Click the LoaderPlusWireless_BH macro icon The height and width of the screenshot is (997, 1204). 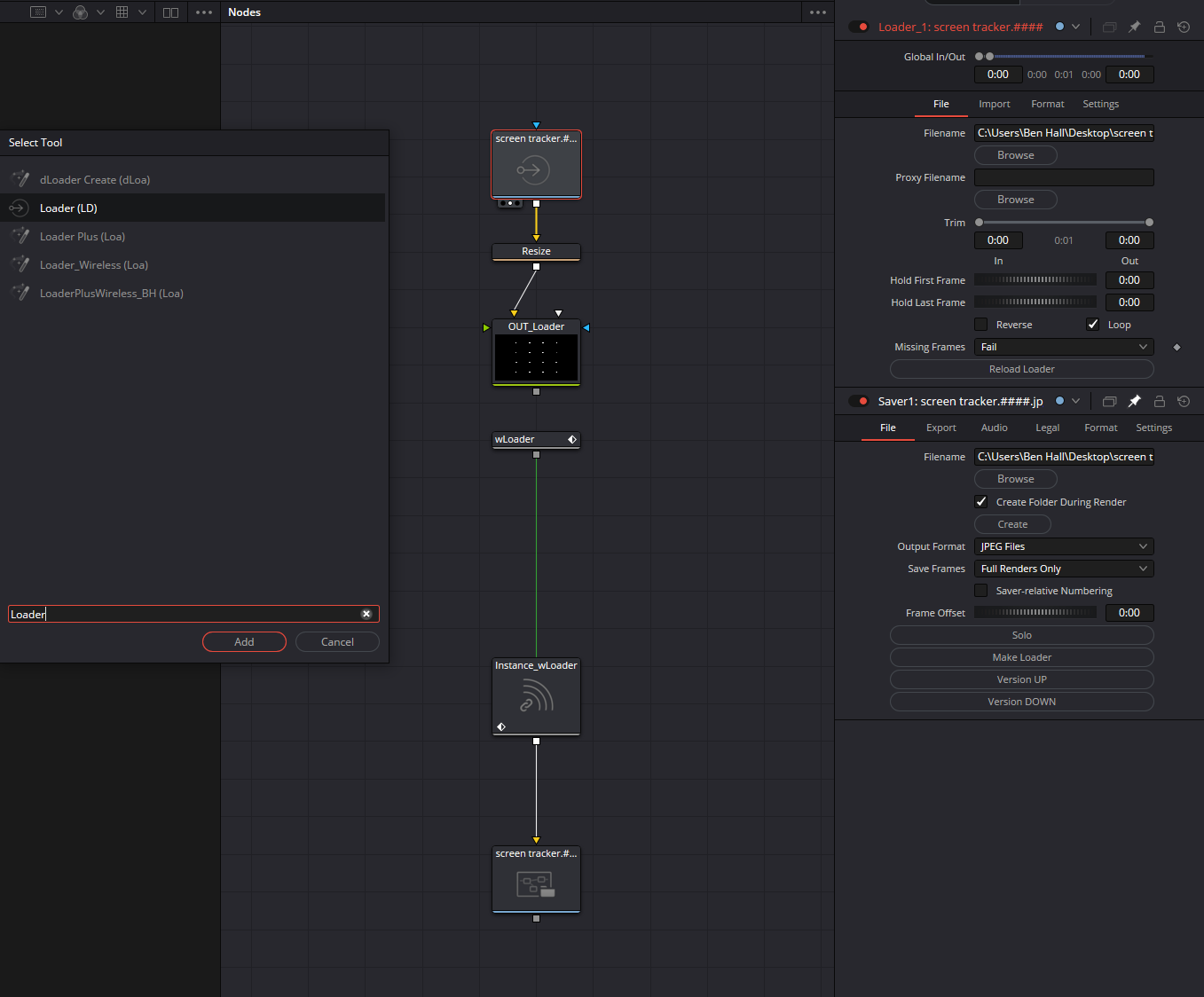(x=20, y=294)
